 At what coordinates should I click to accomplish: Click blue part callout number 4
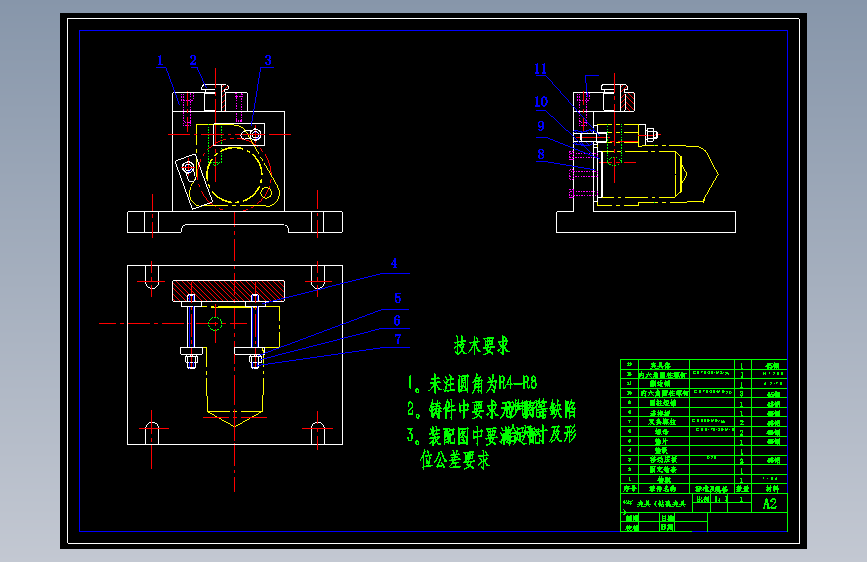pos(394,263)
